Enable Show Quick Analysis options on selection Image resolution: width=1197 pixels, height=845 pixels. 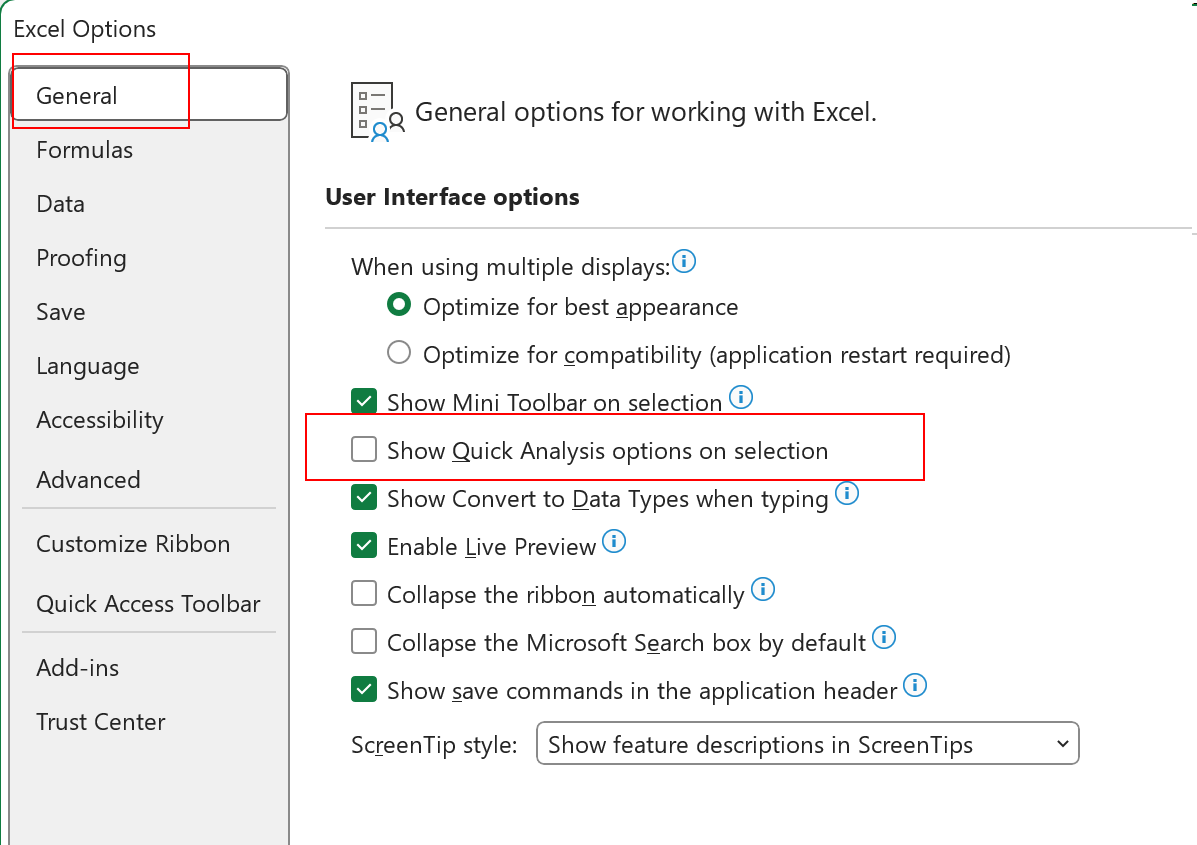tap(364, 450)
